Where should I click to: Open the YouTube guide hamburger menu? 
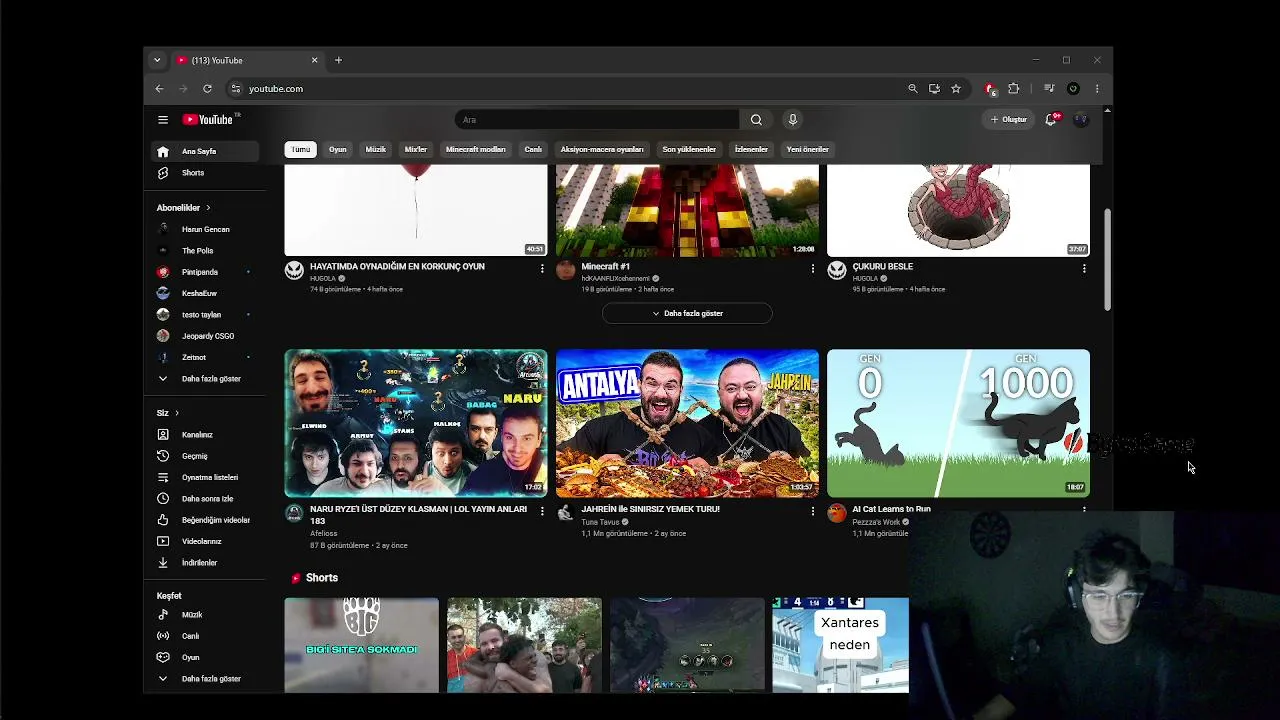(163, 120)
